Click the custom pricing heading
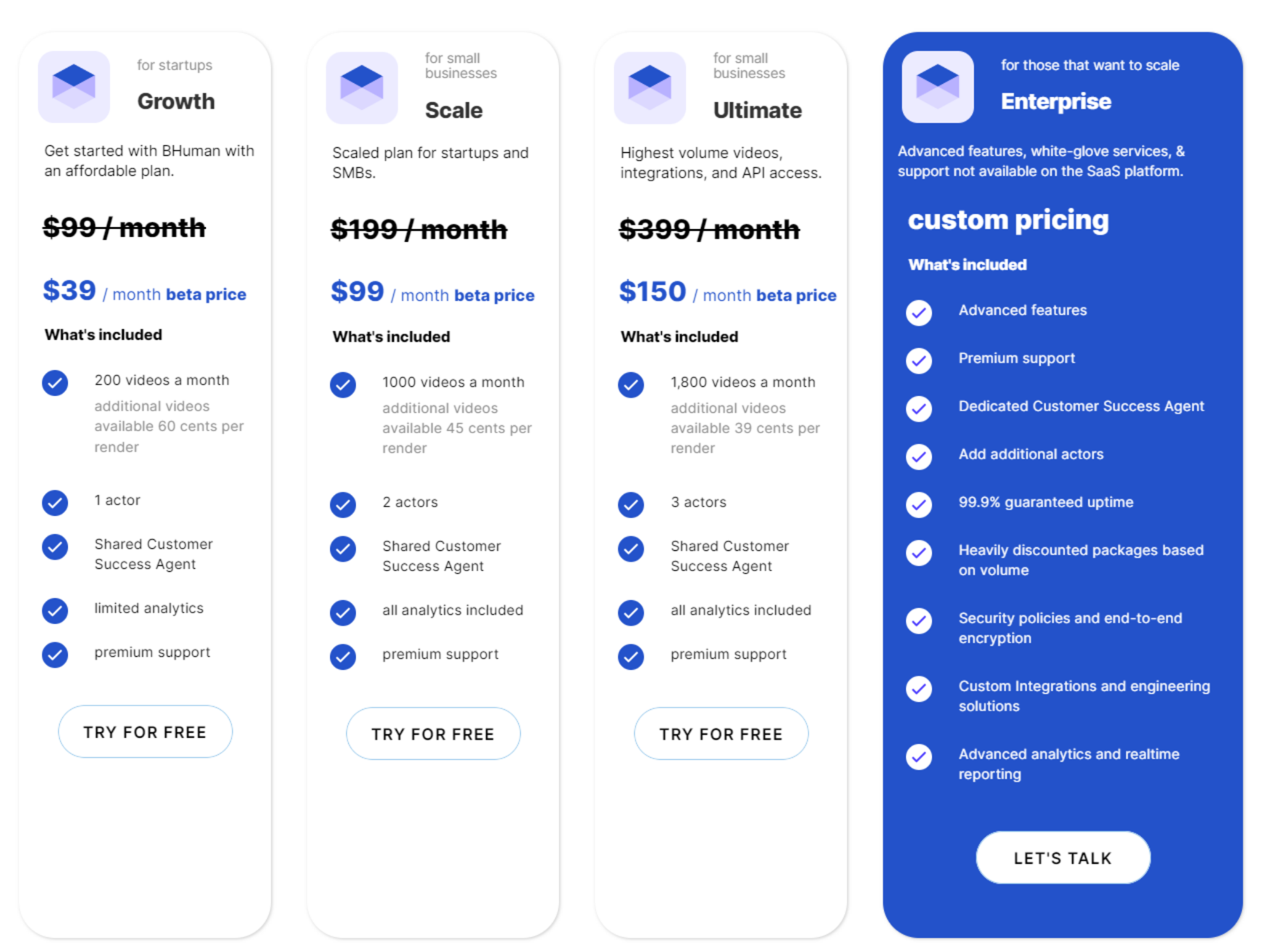This screenshot has width=1262, height=952. [1008, 220]
